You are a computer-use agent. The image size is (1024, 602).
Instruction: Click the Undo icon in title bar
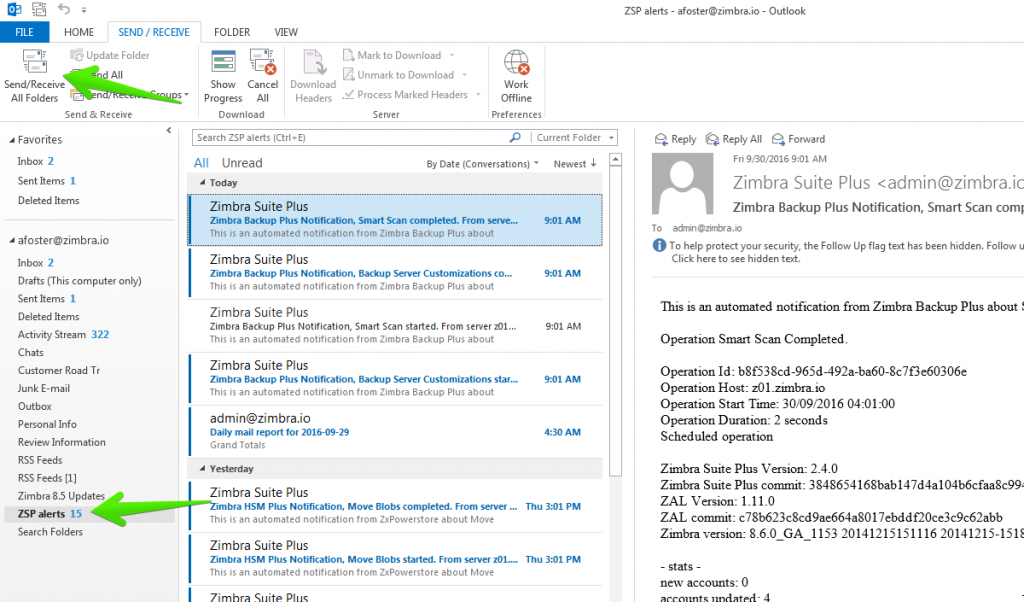pyautogui.click(x=63, y=9)
